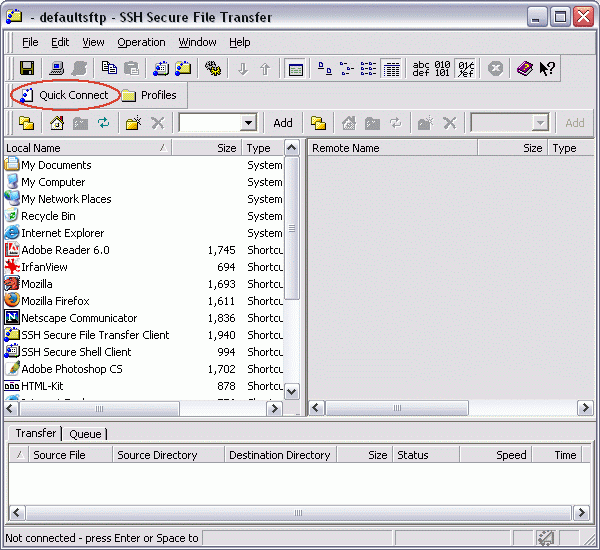Click remote pane Up folder icon
600x550 pixels.
[318, 123]
